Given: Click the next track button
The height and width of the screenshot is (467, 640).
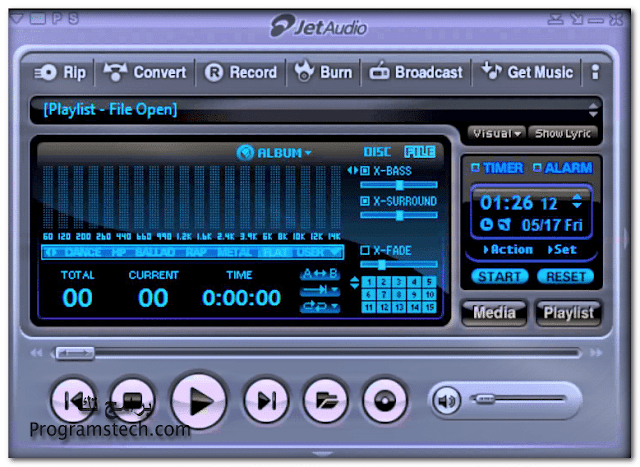Looking at the screenshot, I should (x=267, y=401).
